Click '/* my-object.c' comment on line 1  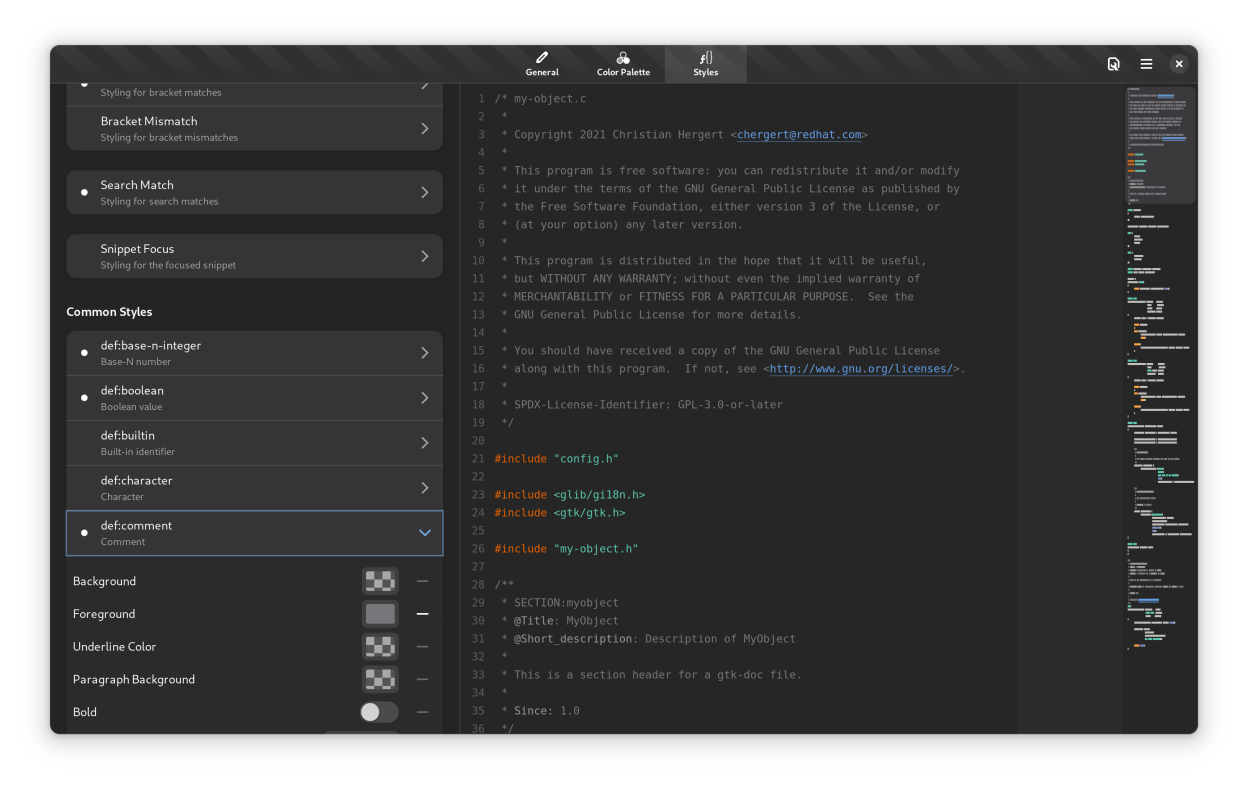coord(540,99)
